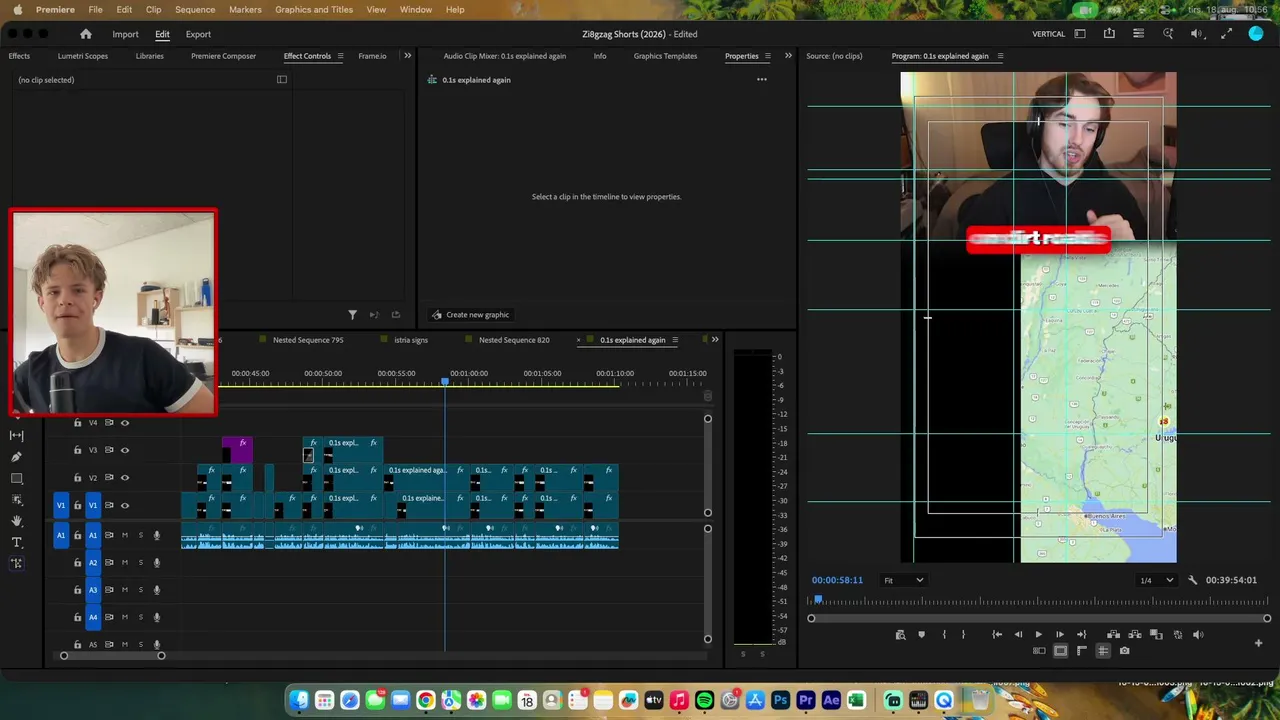Toggle lock on track V2
This screenshot has height=720, width=1280.
77,478
